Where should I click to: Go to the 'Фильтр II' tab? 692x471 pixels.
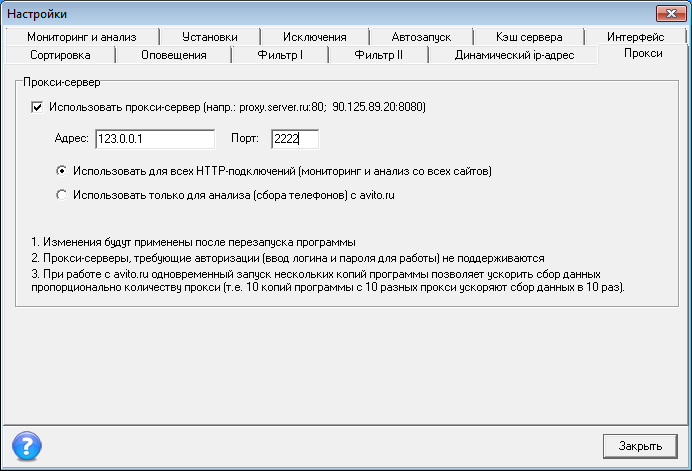[378, 55]
